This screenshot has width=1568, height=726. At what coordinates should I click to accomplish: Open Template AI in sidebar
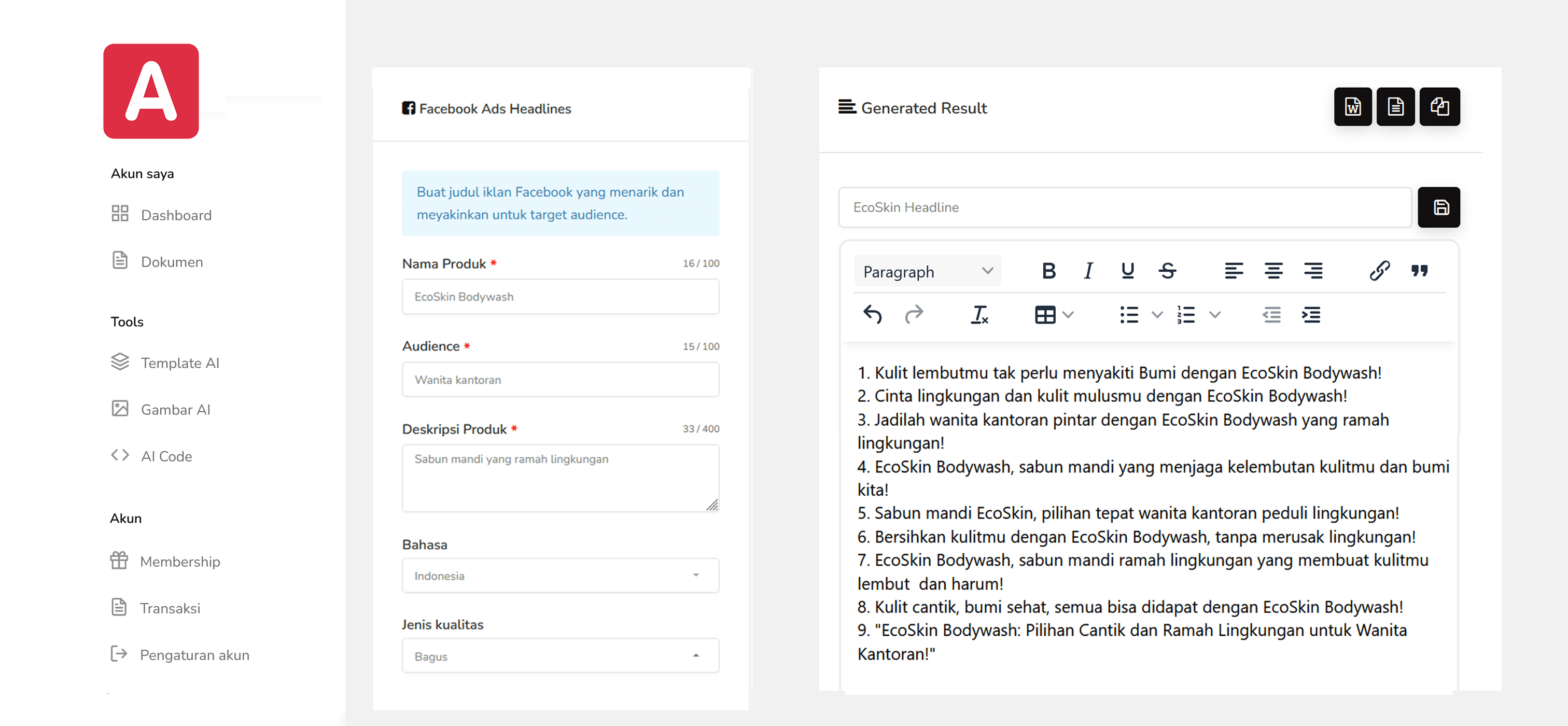point(179,362)
